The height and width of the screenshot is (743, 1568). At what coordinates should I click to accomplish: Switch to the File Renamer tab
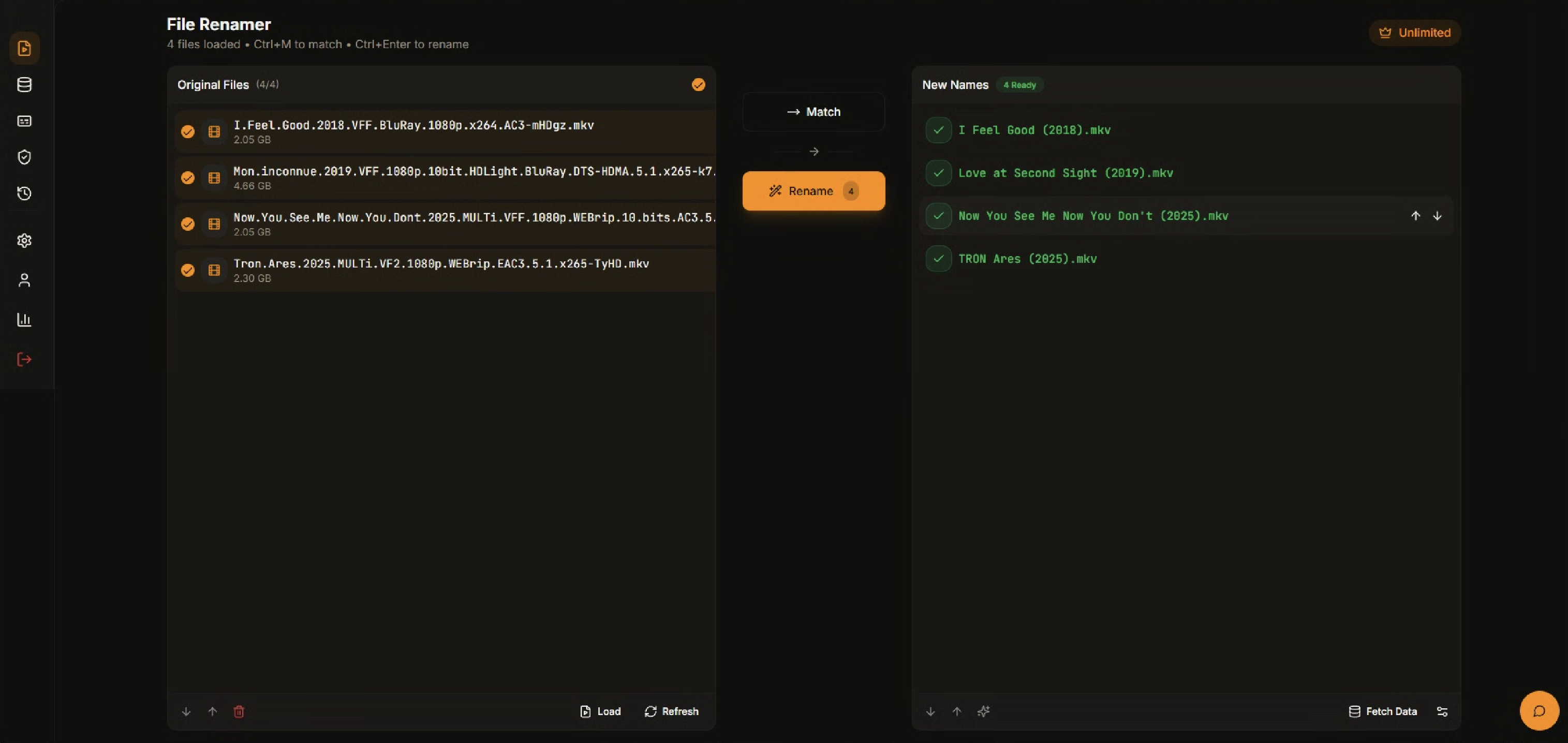pyautogui.click(x=24, y=48)
